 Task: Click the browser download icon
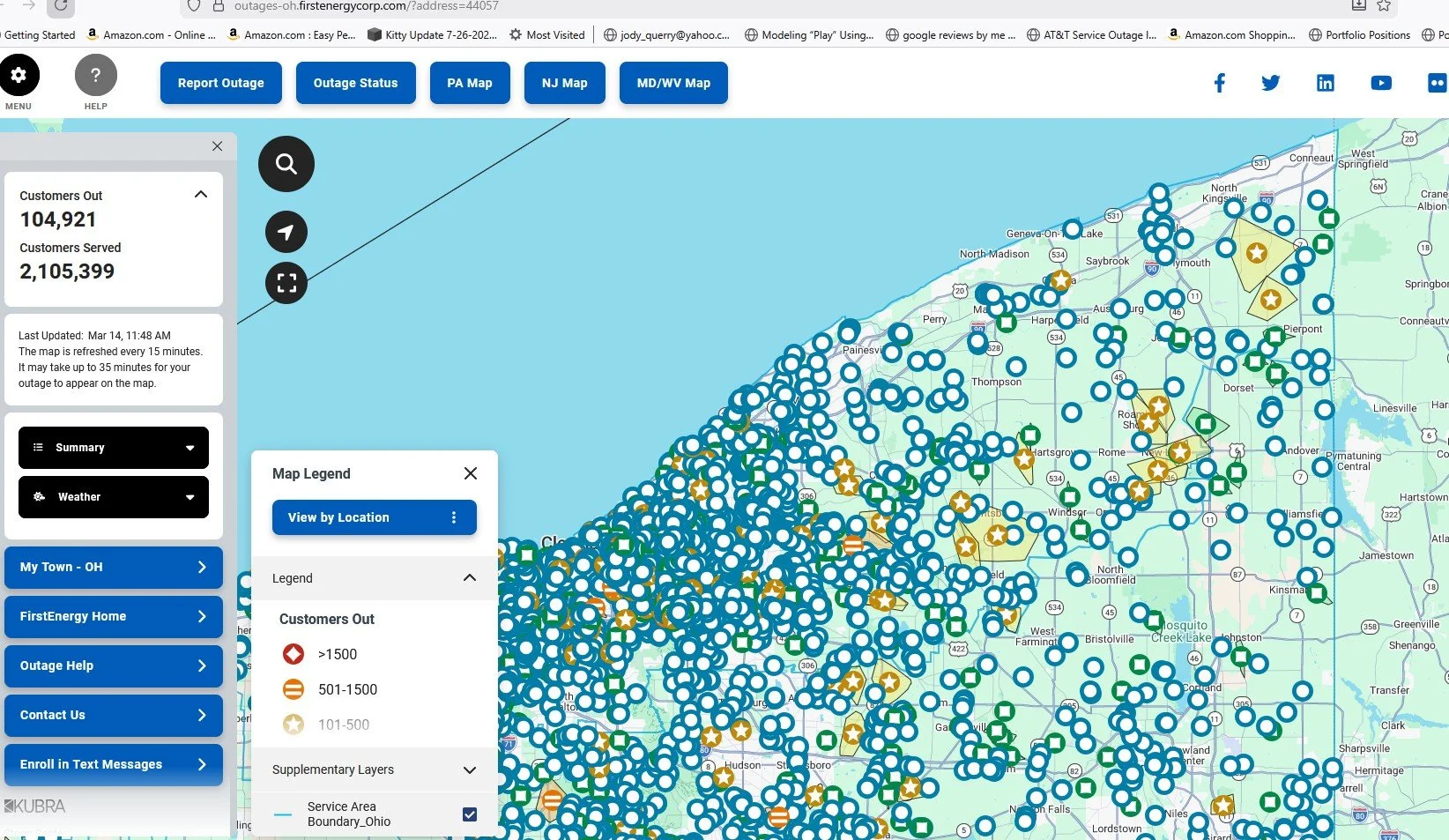click(x=1359, y=5)
